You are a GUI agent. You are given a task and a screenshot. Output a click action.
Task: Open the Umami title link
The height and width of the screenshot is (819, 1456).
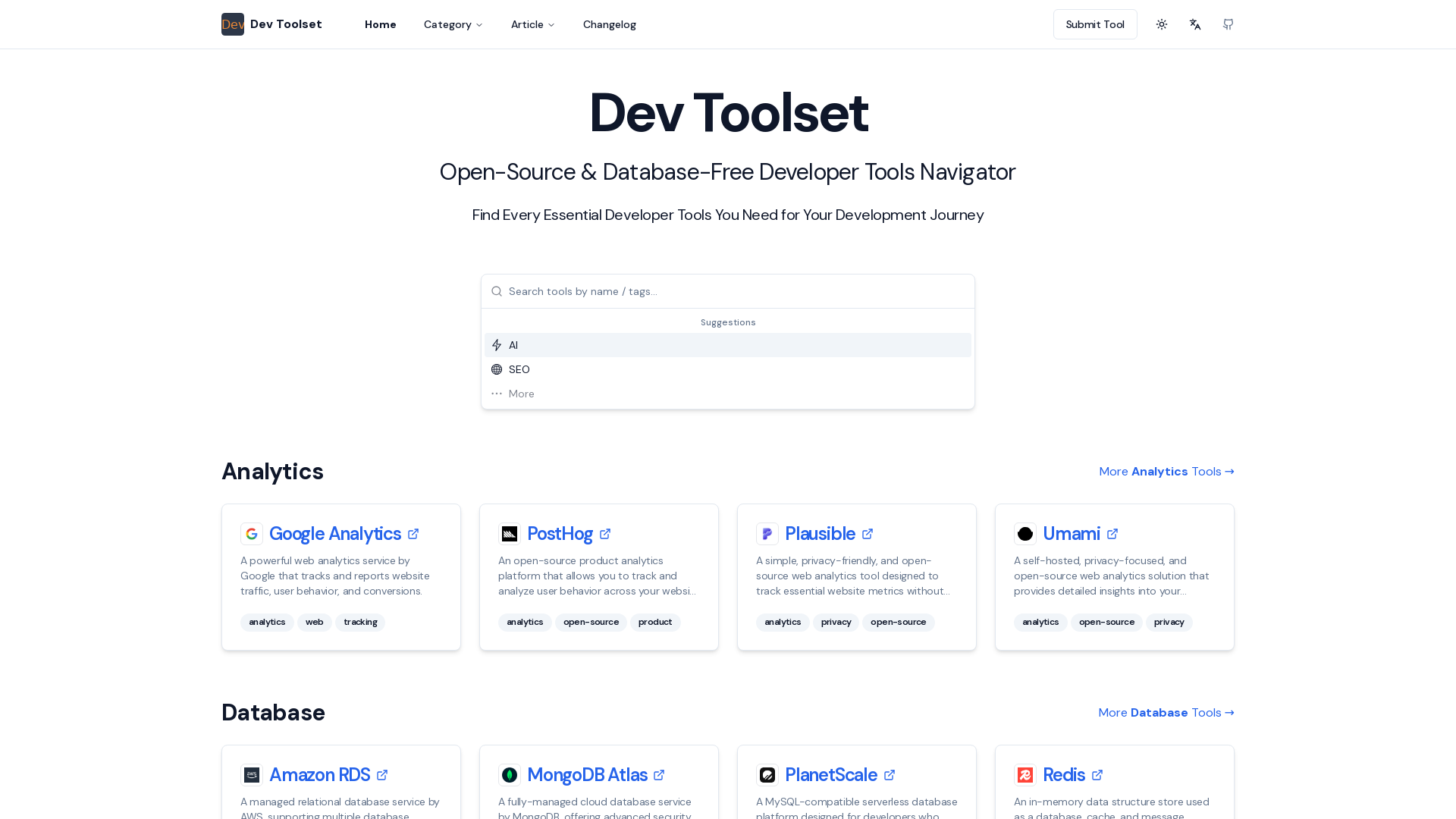(x=1072, y=534)
